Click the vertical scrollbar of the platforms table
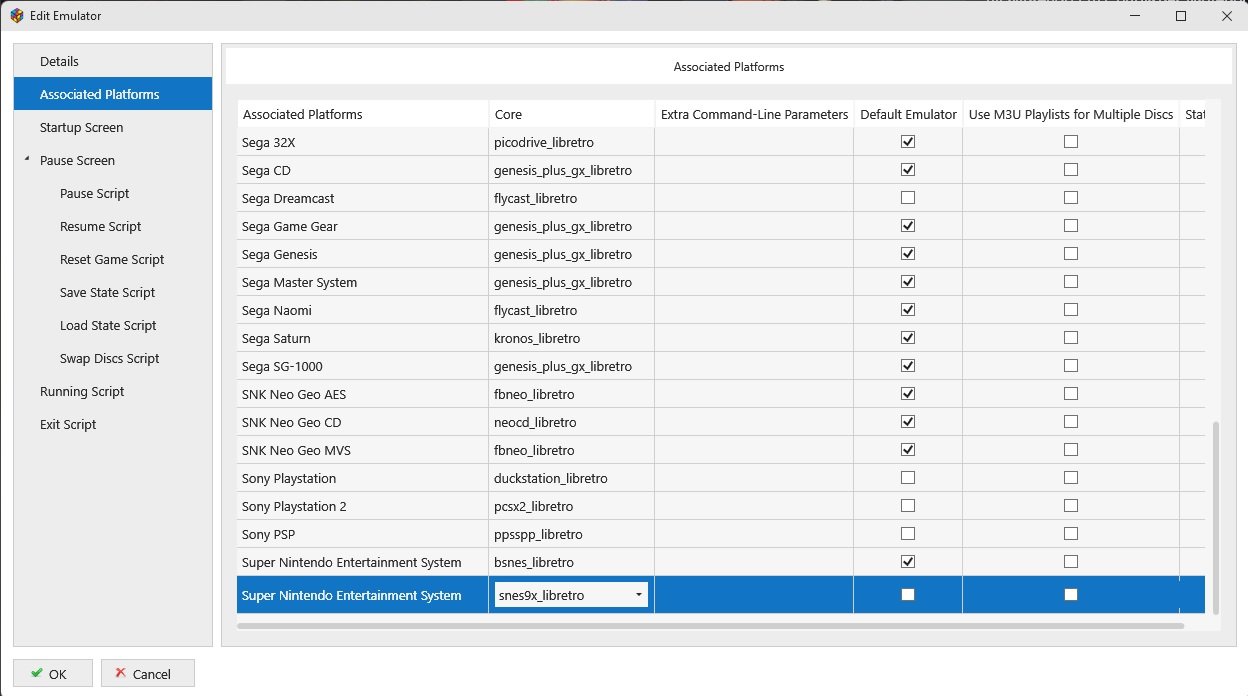 pos(1216,517)
